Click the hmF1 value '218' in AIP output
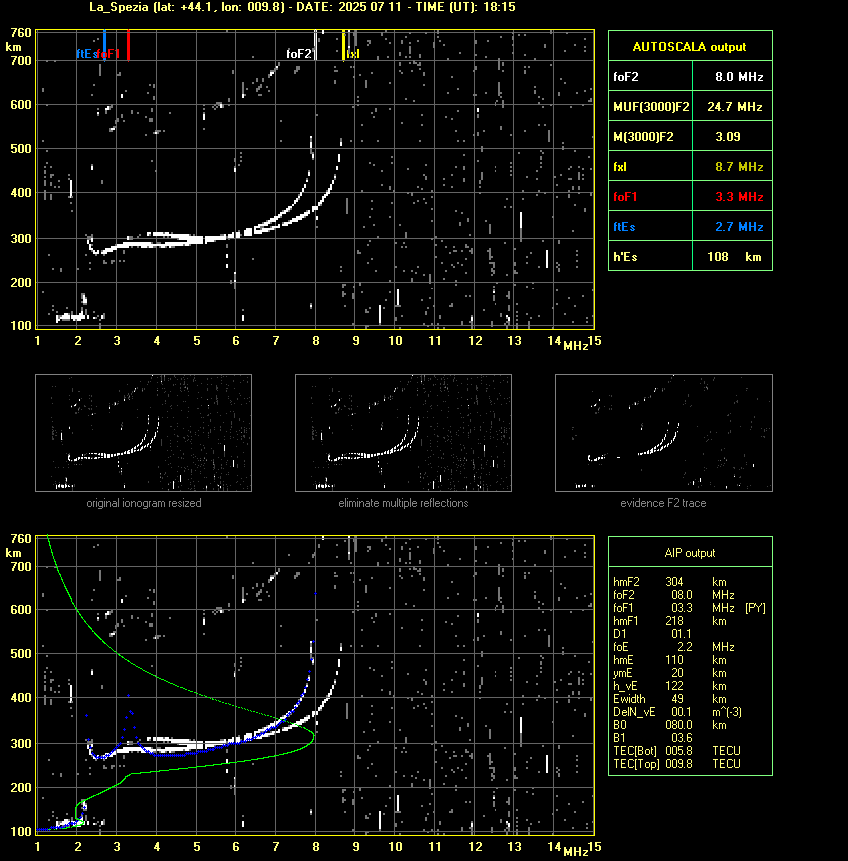 (674, 621)
